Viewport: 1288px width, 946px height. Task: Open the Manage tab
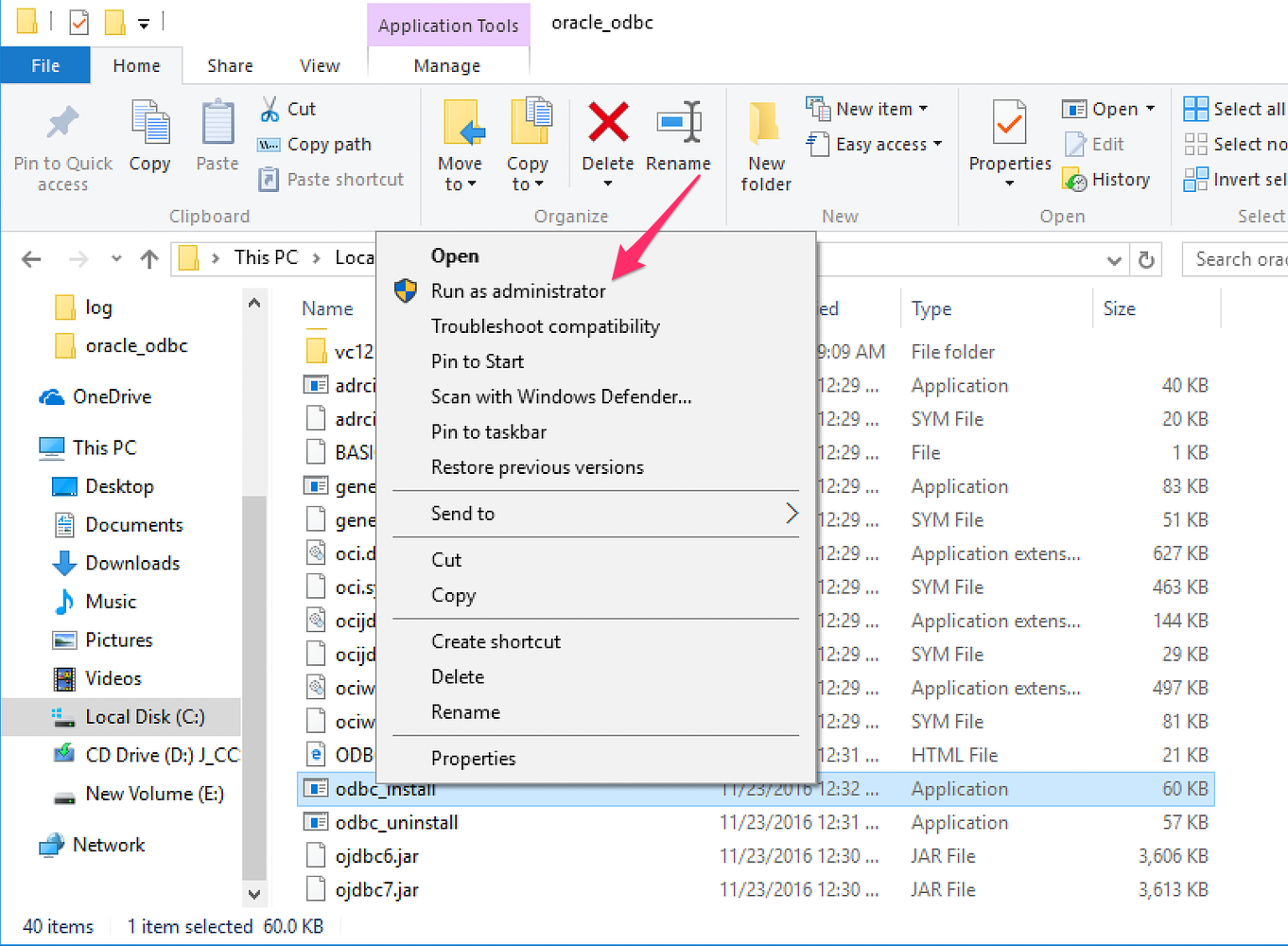[x=447, y=65]
